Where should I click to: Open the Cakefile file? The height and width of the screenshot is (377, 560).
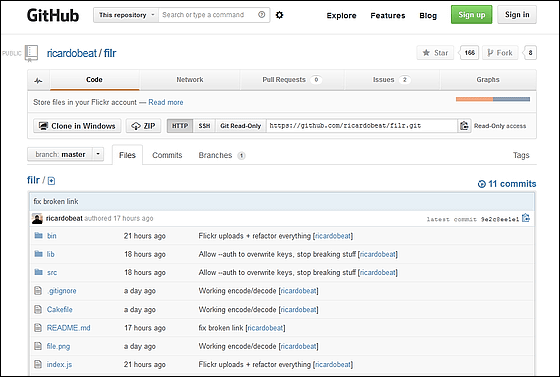click(x=59, y=309)
